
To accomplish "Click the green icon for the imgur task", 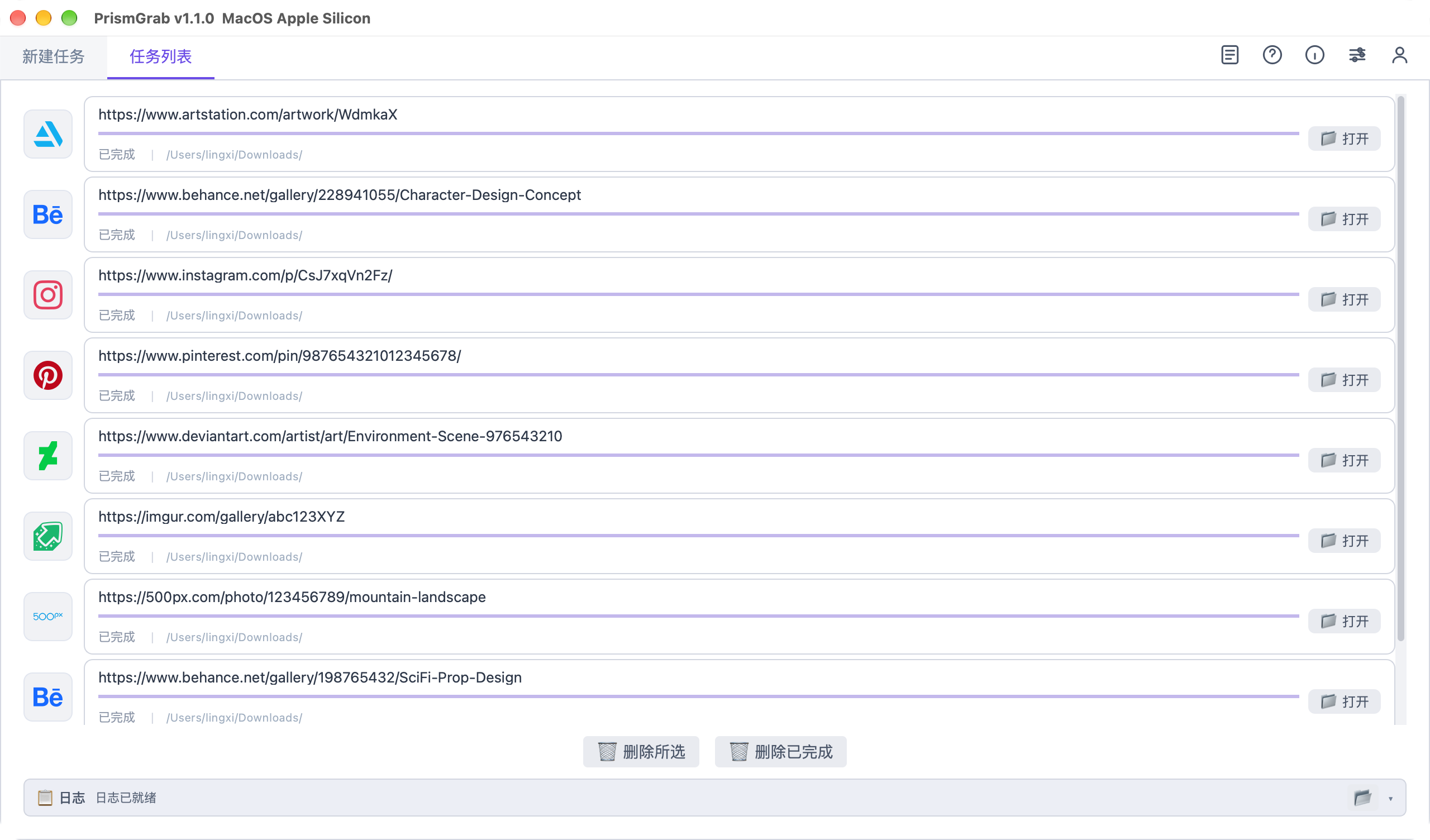I will 47,536.
